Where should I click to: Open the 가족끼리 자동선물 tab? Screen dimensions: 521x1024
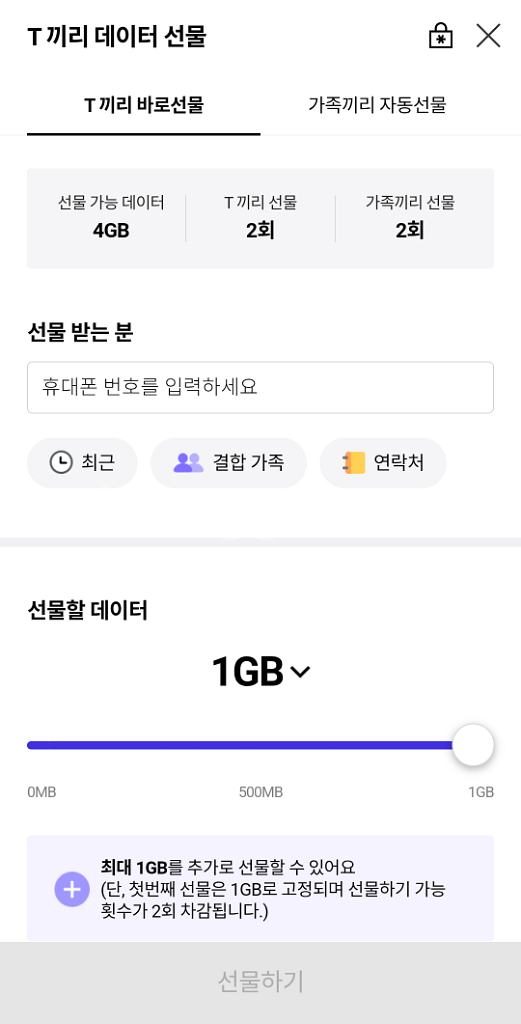click(x=377, y=105)
